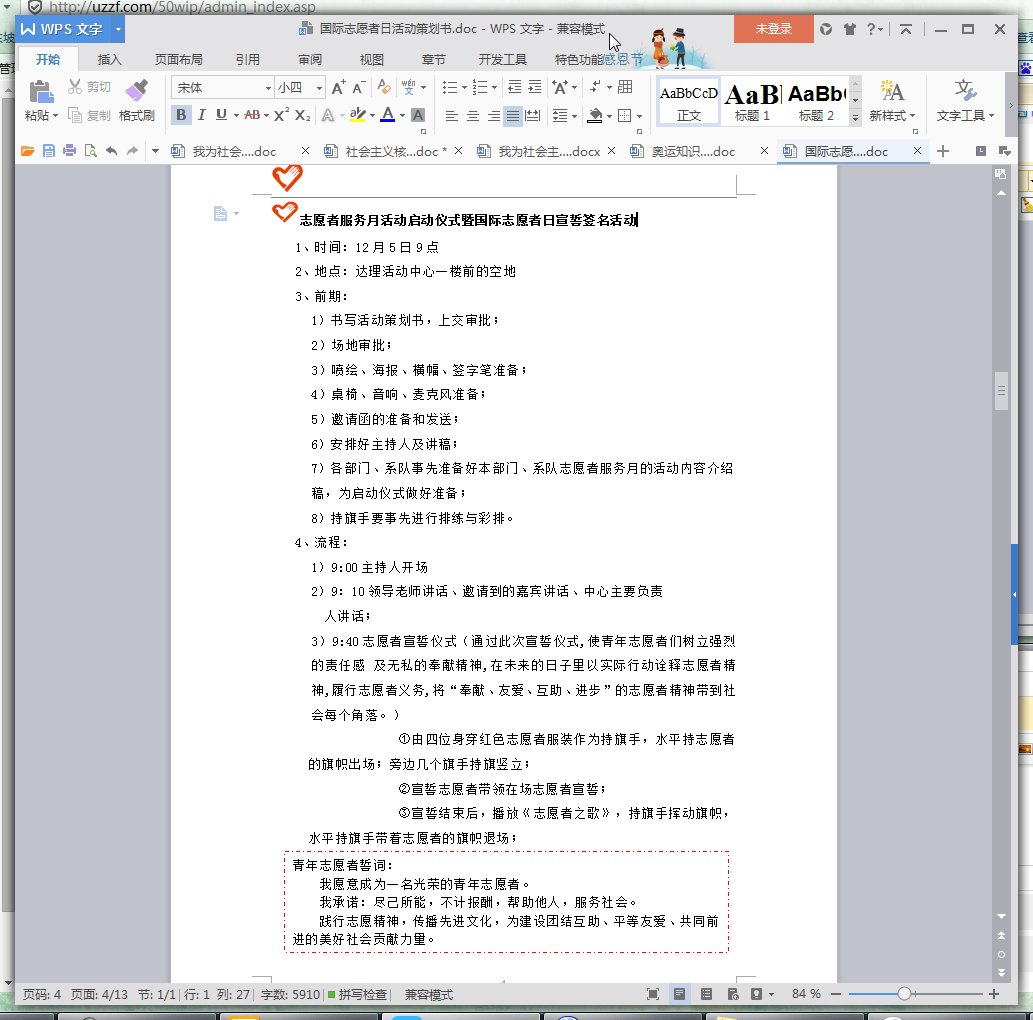
Task: Decrease indent icon
Action: tap(515, 87)
